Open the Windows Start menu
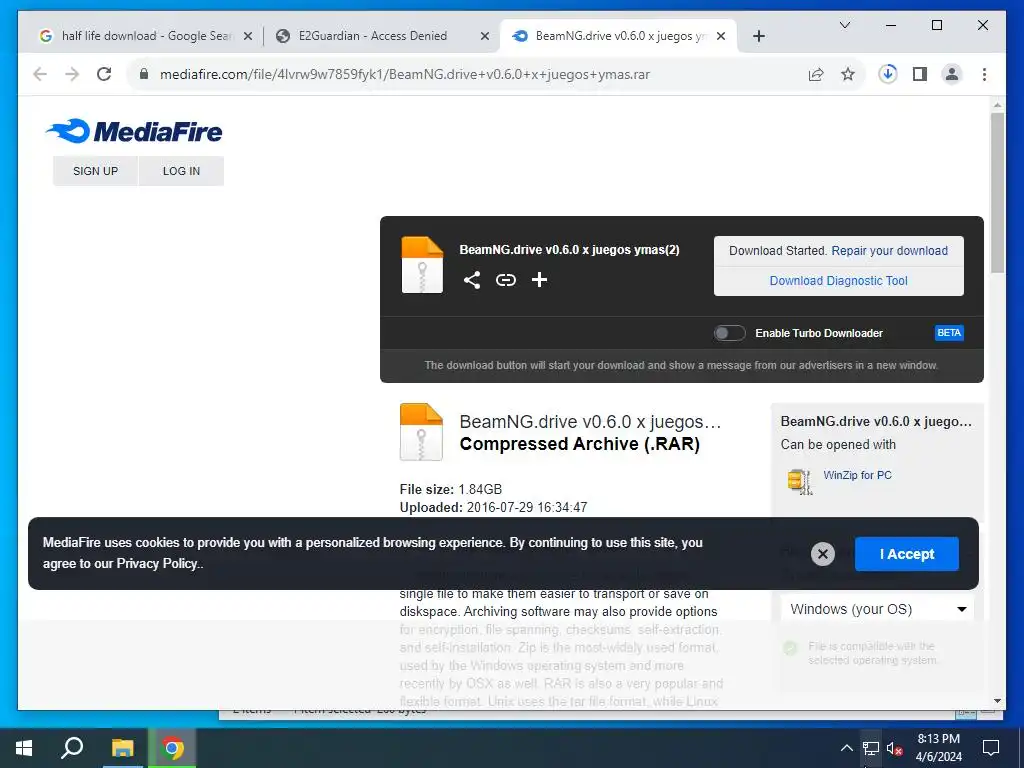This screenshot has width=1024, height=768. 24,748
